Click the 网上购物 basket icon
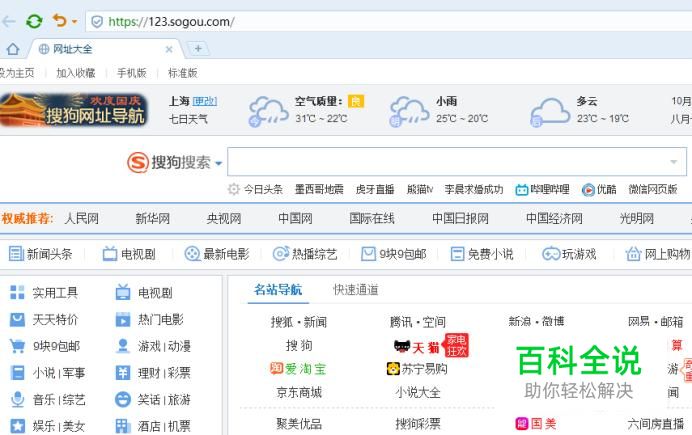The height and width of the screenshot is (435, 692). [633, 254]
